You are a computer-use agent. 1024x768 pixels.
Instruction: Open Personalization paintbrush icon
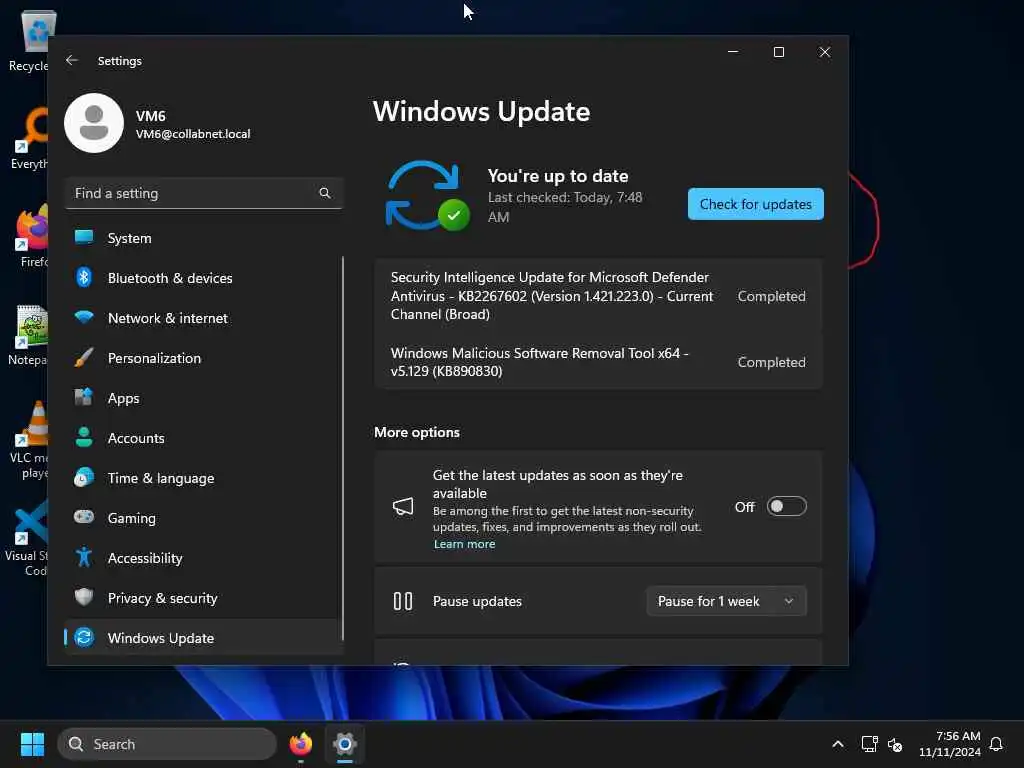[84, 358]
